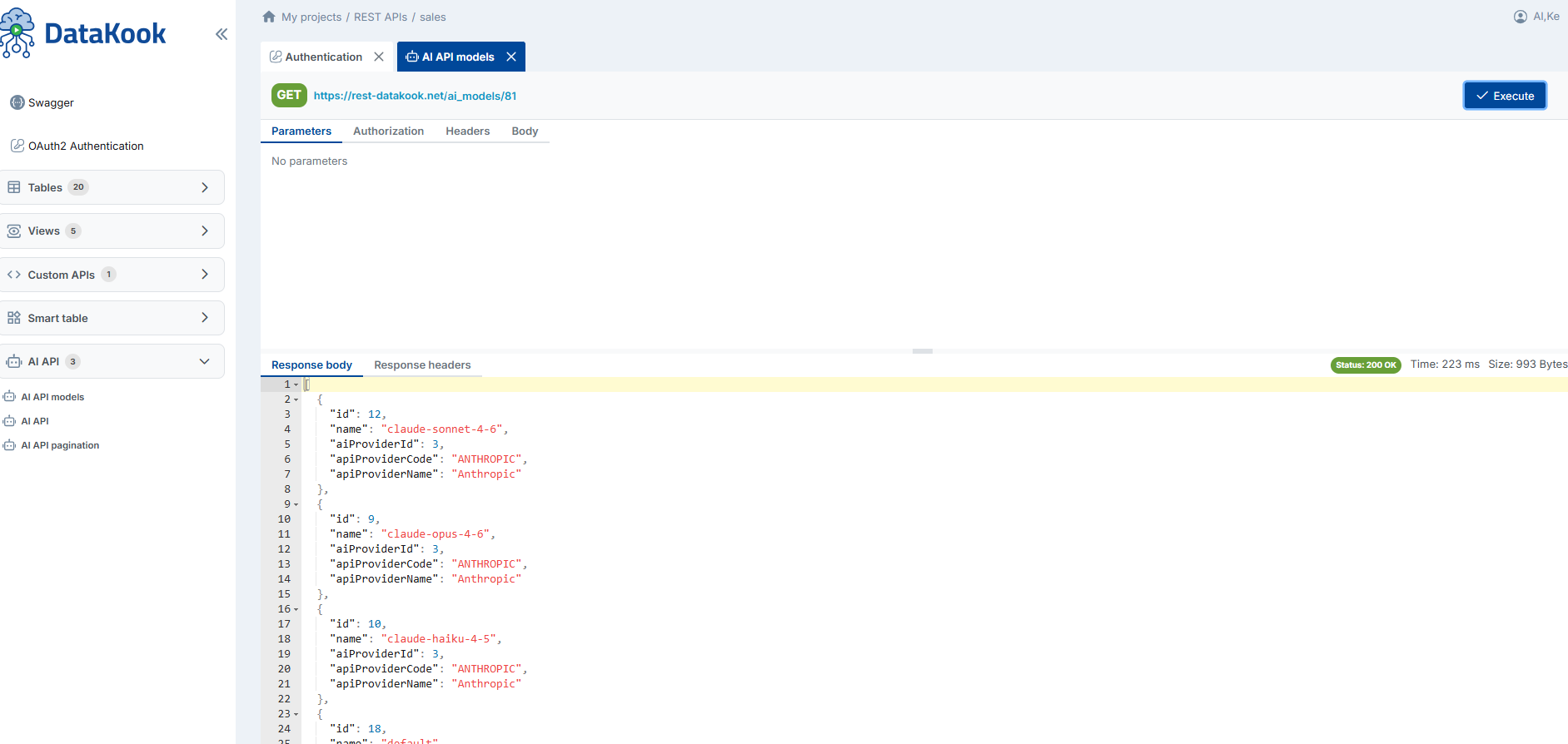Close the AI API models tab
The width and height of the screenshot is (1568, 744).
tap(511, 57)
